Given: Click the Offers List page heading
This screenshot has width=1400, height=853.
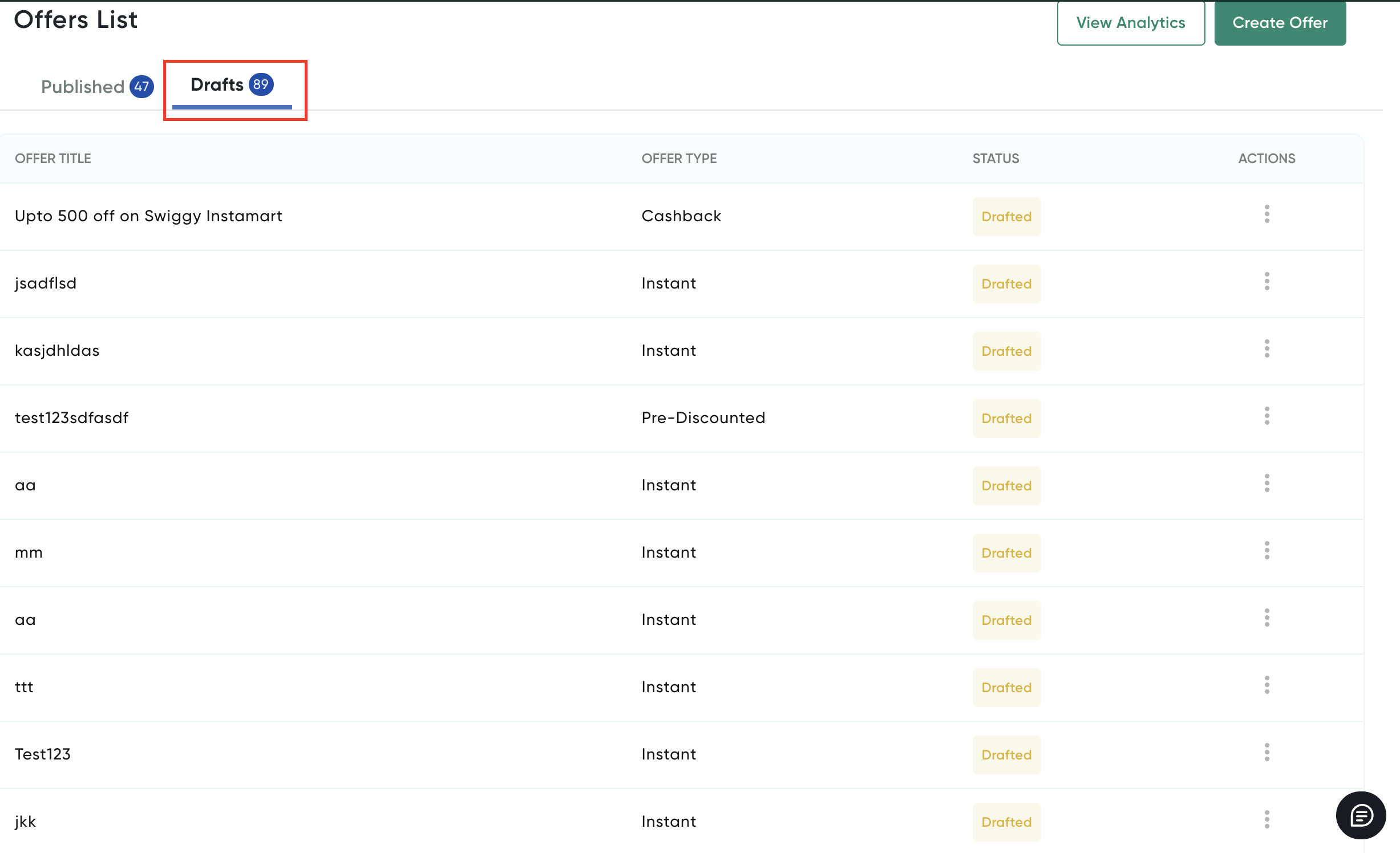Looking at the screenshot, I should click(x=76, y=20).
